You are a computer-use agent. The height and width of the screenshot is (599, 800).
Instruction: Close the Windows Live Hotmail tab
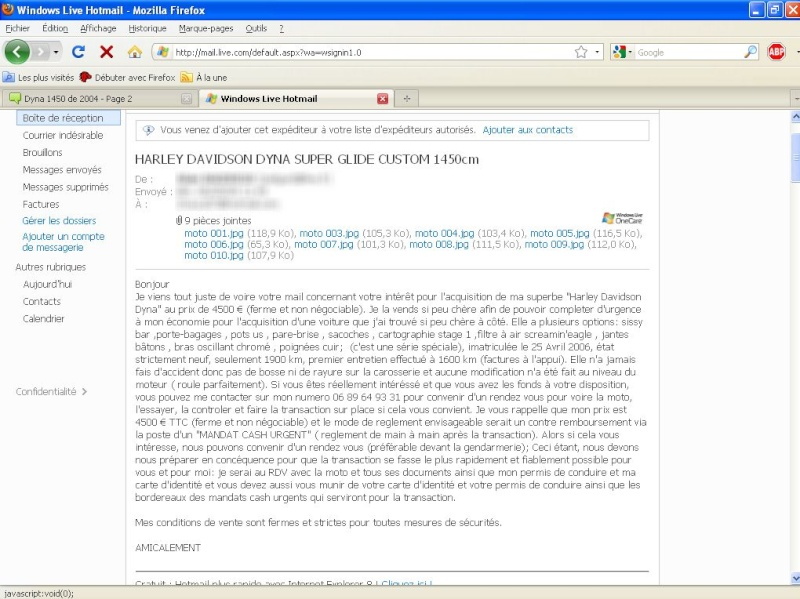pos(382,98)
